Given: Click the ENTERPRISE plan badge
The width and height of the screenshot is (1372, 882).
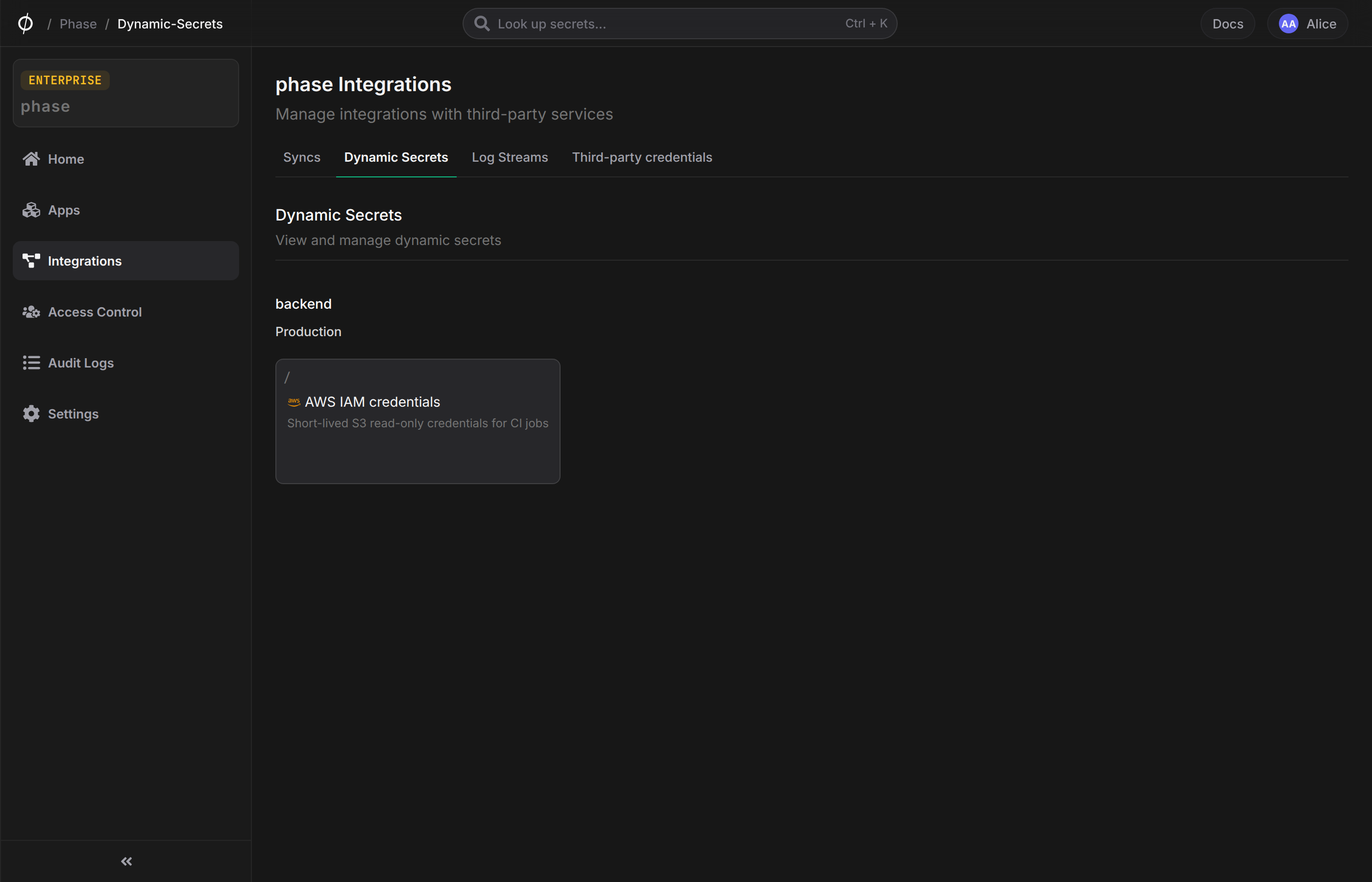Looking at the screenshot, I should (65, 80).
